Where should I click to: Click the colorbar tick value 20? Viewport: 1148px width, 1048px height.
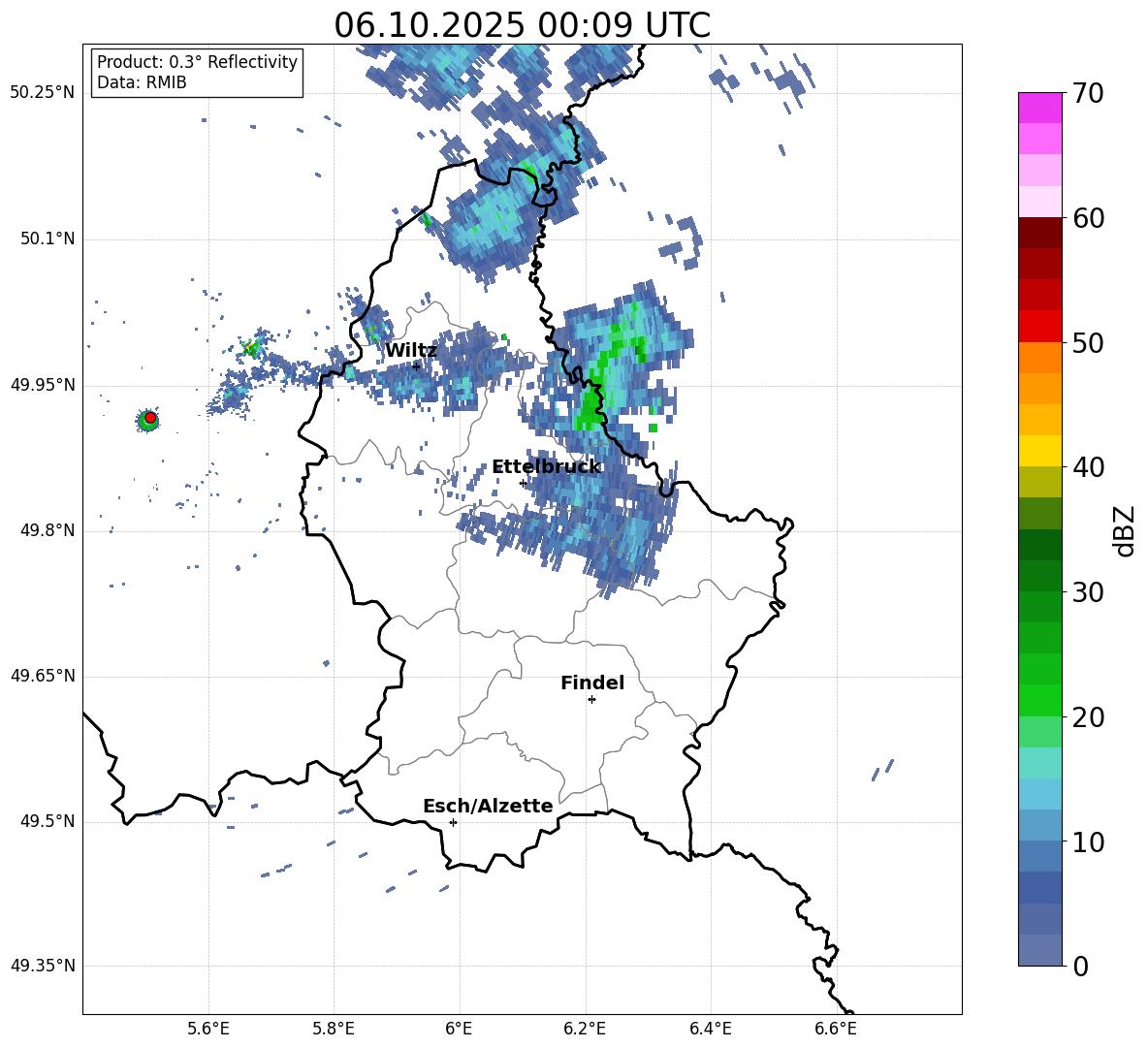click(1088, 716)
